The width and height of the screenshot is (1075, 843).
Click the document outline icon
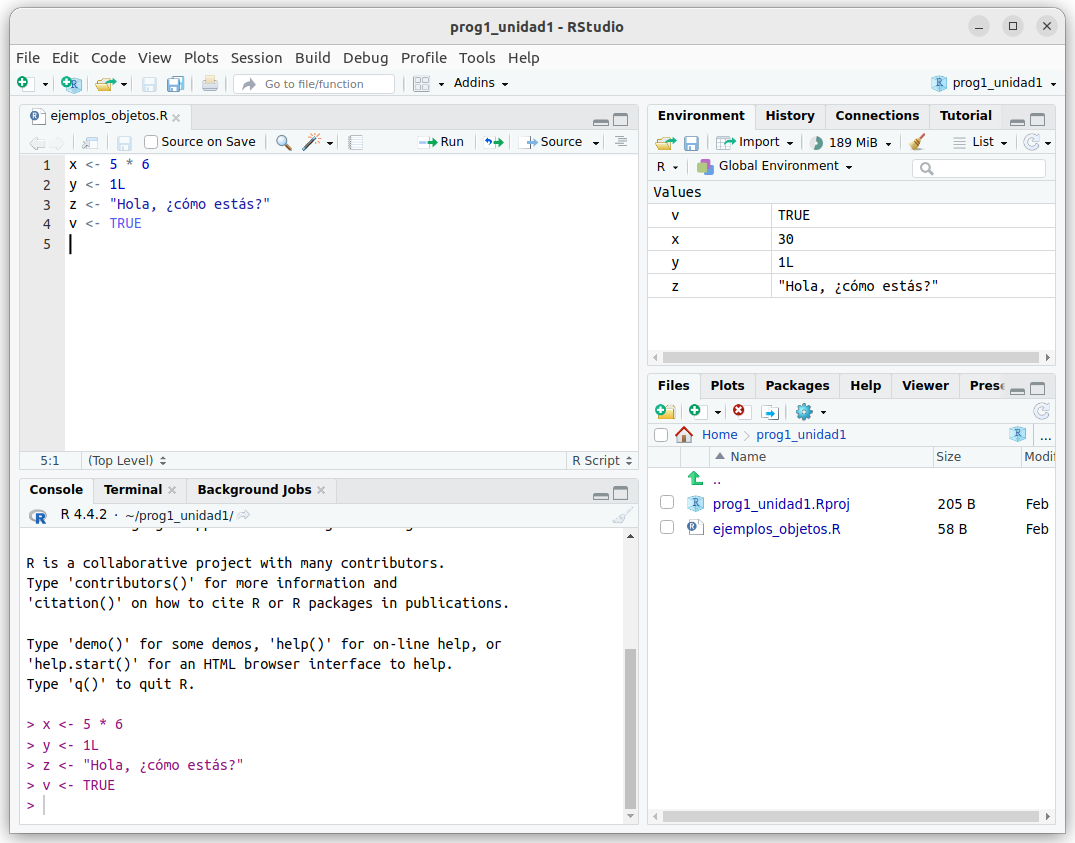pos(621,141)
